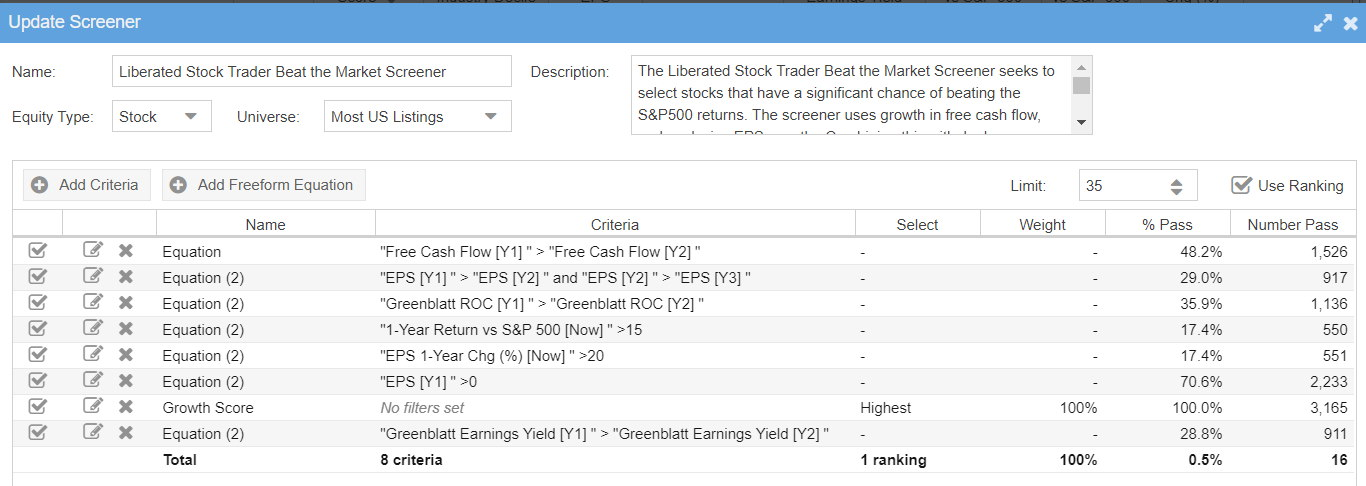Delete the Growth Score row

(x=126, y=407)
